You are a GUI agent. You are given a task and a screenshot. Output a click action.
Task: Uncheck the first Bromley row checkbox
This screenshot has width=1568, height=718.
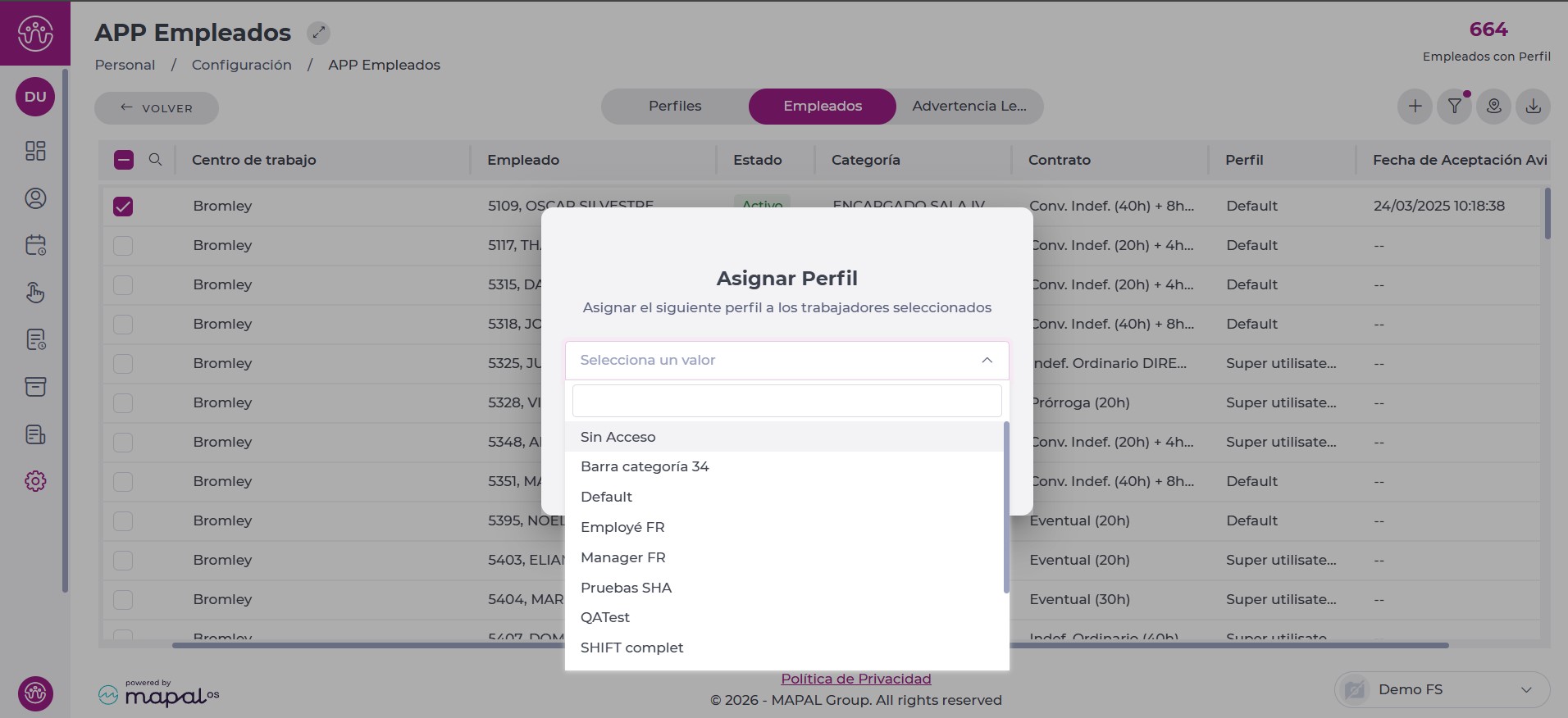pyautogui.click(x=123, y=207)
